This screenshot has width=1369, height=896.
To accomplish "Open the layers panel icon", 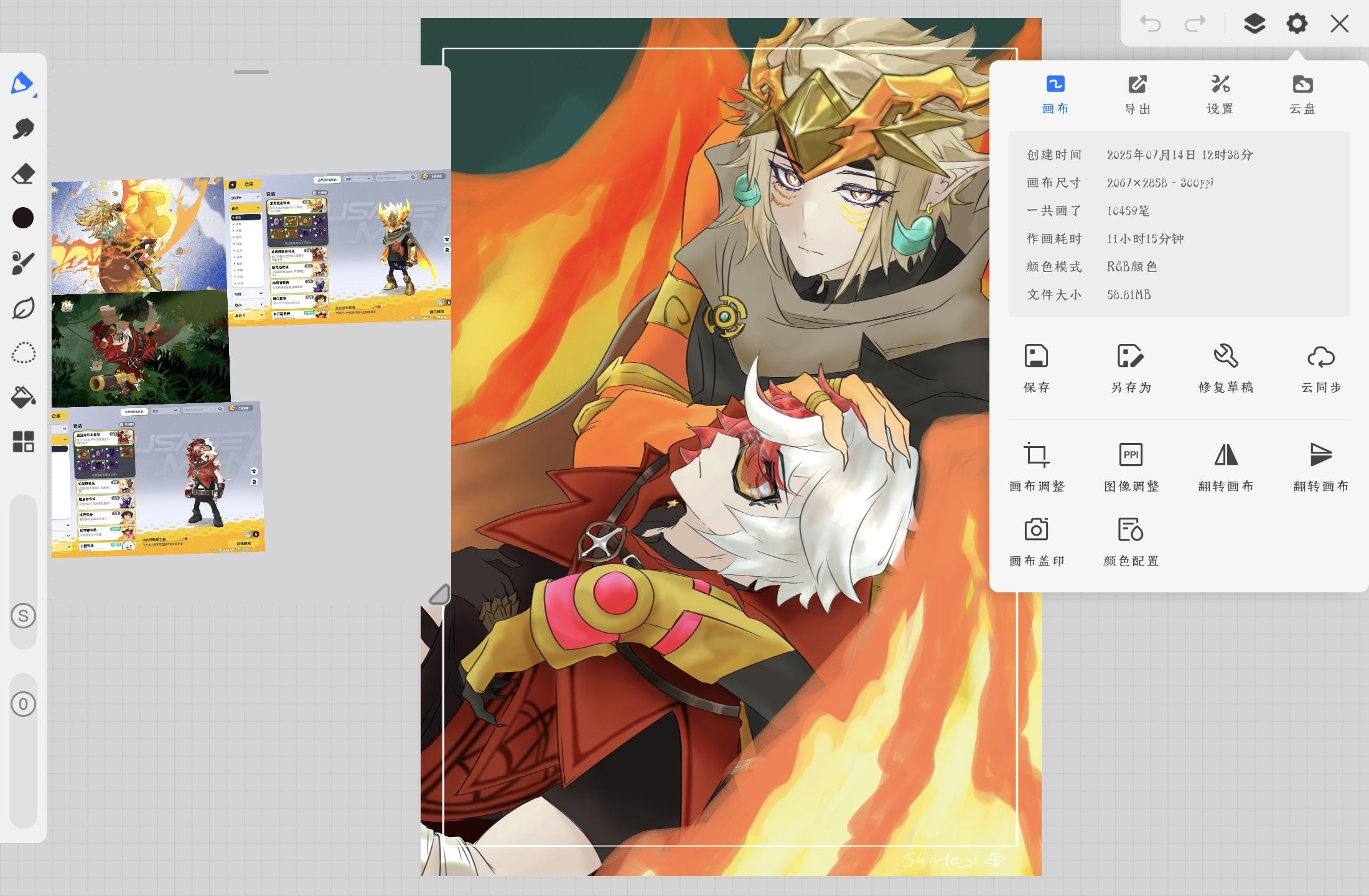I will (x=1254, y=24).
